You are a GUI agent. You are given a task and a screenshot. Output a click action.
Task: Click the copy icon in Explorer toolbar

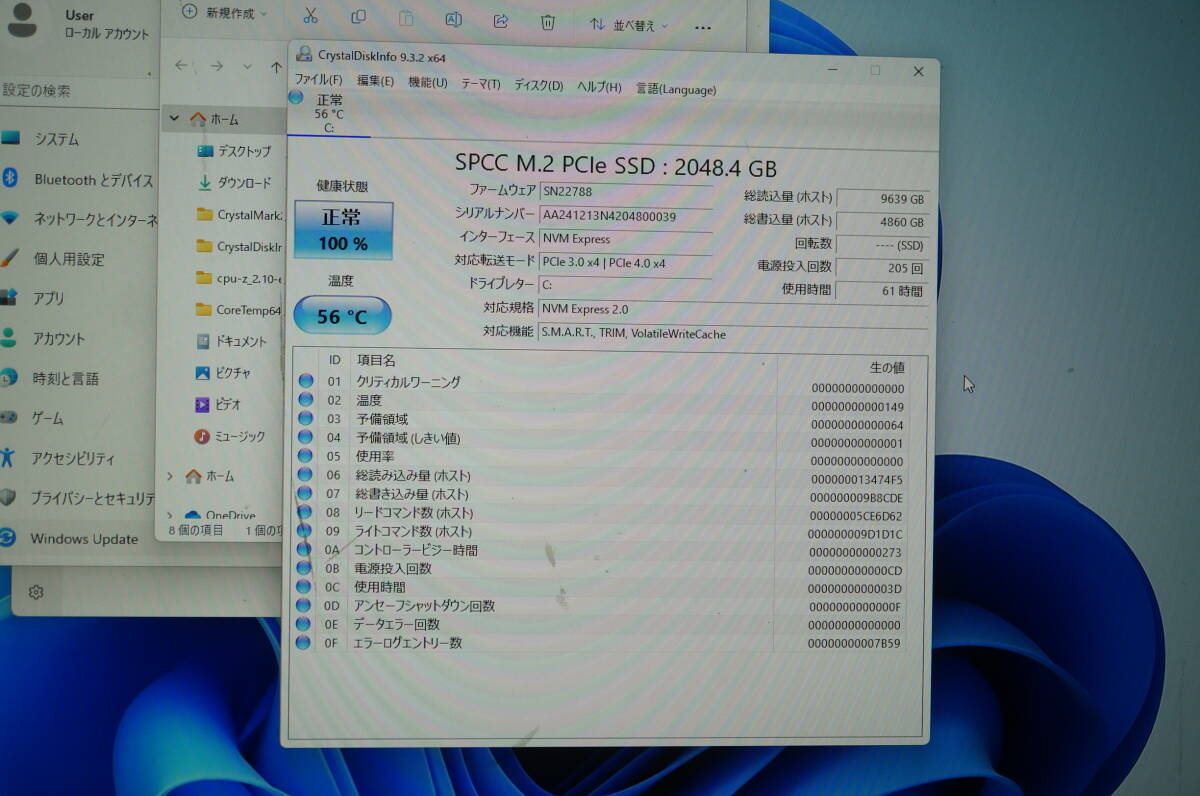tap(358, 17)
